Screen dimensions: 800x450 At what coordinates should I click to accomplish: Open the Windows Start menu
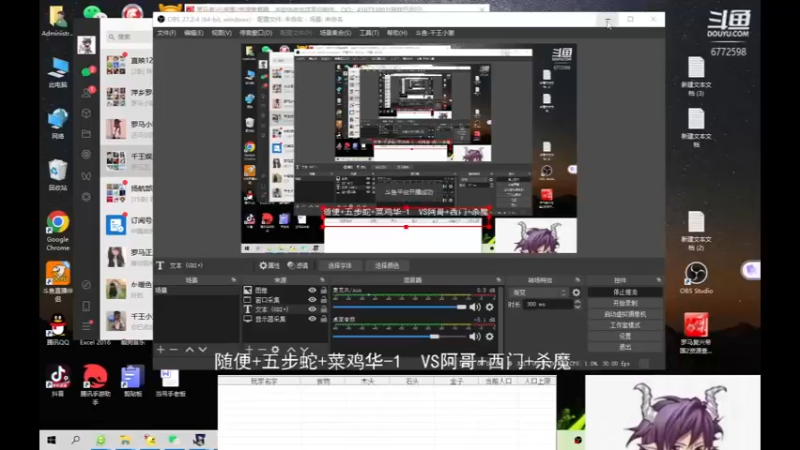click(51, 440)
